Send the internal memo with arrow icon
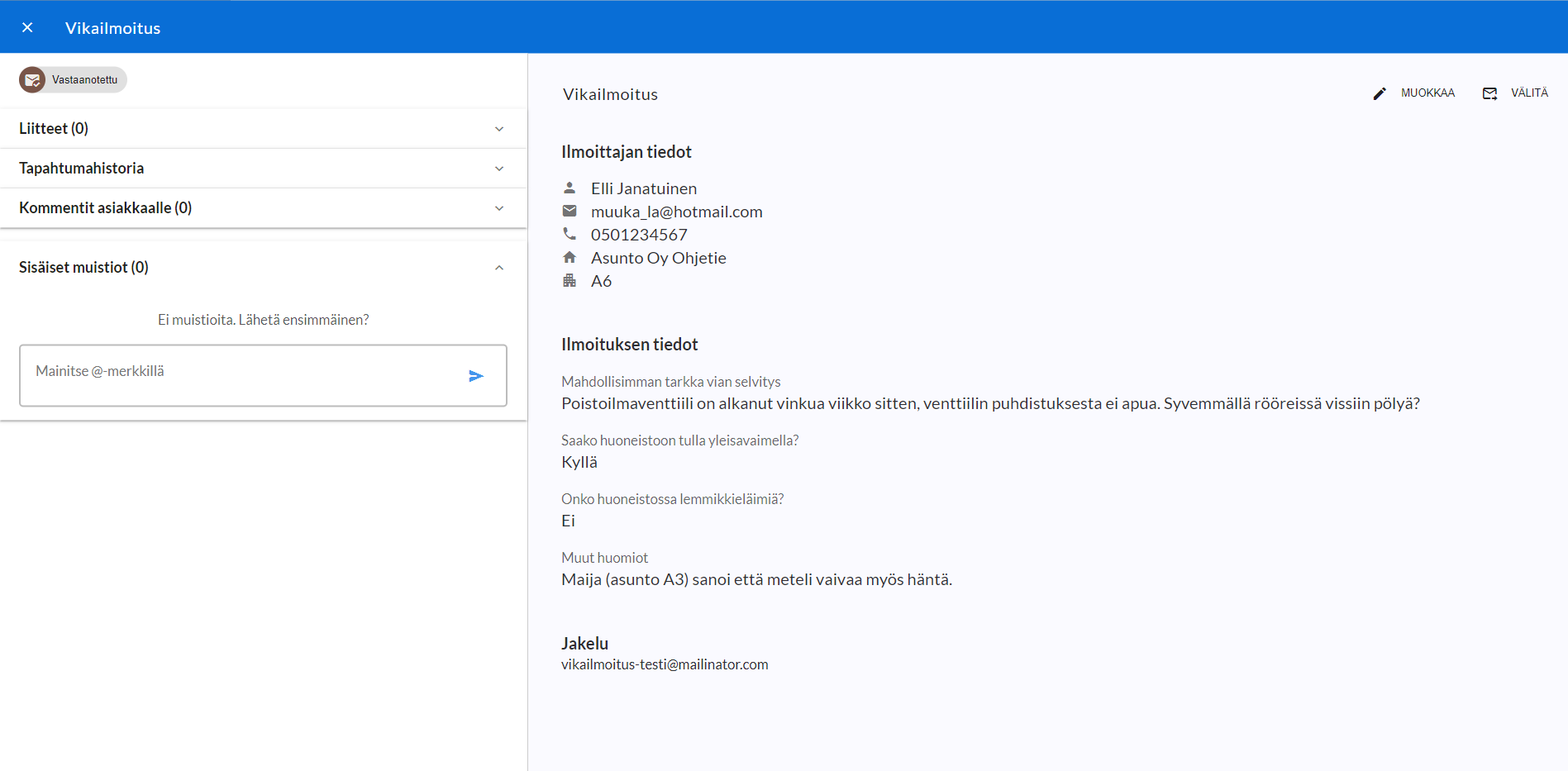The height and width of the screenshot is (771, 1568). tap(476, 376)
